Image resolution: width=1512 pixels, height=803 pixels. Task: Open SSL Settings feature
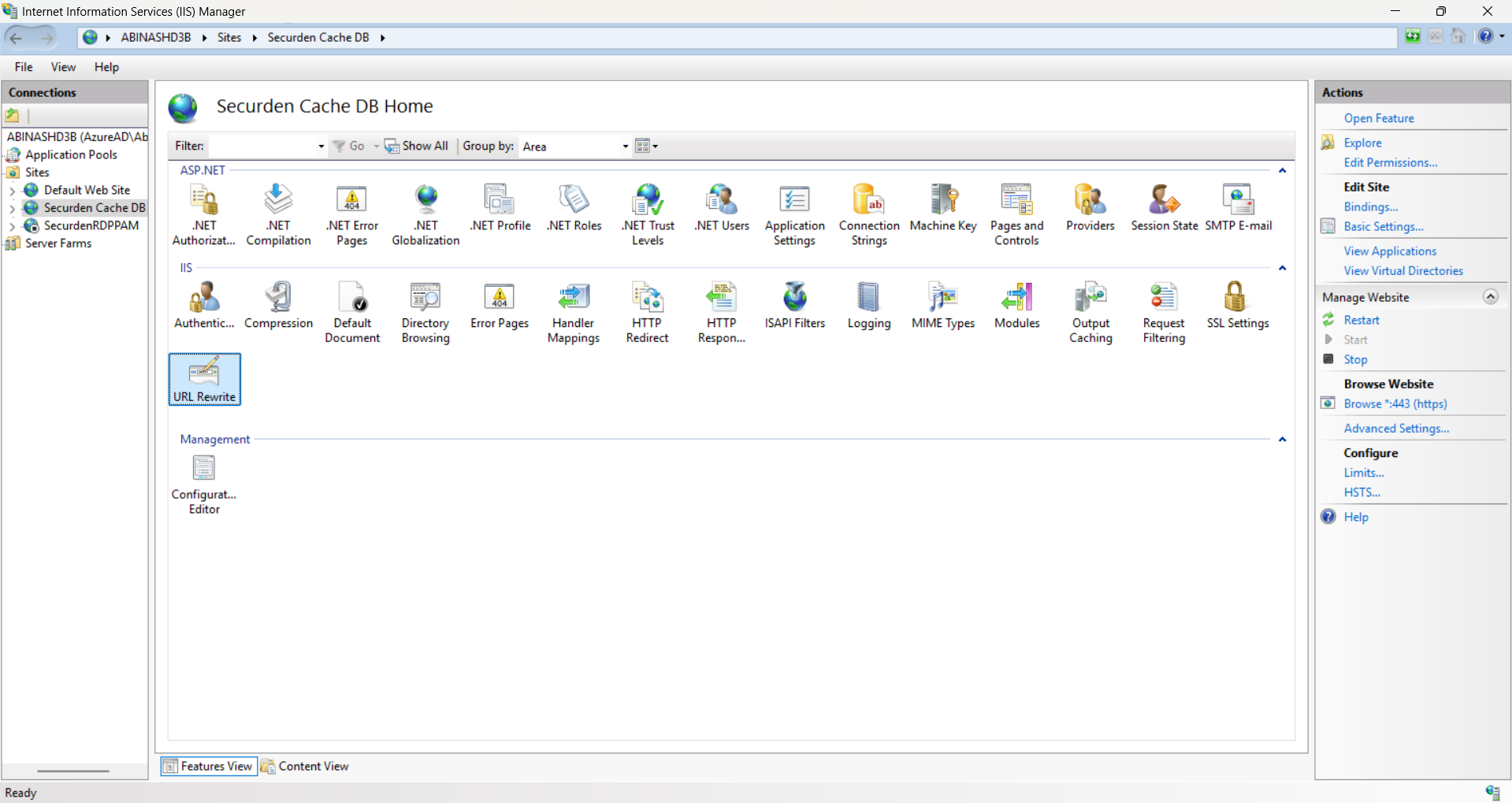tap(1238, 306)
